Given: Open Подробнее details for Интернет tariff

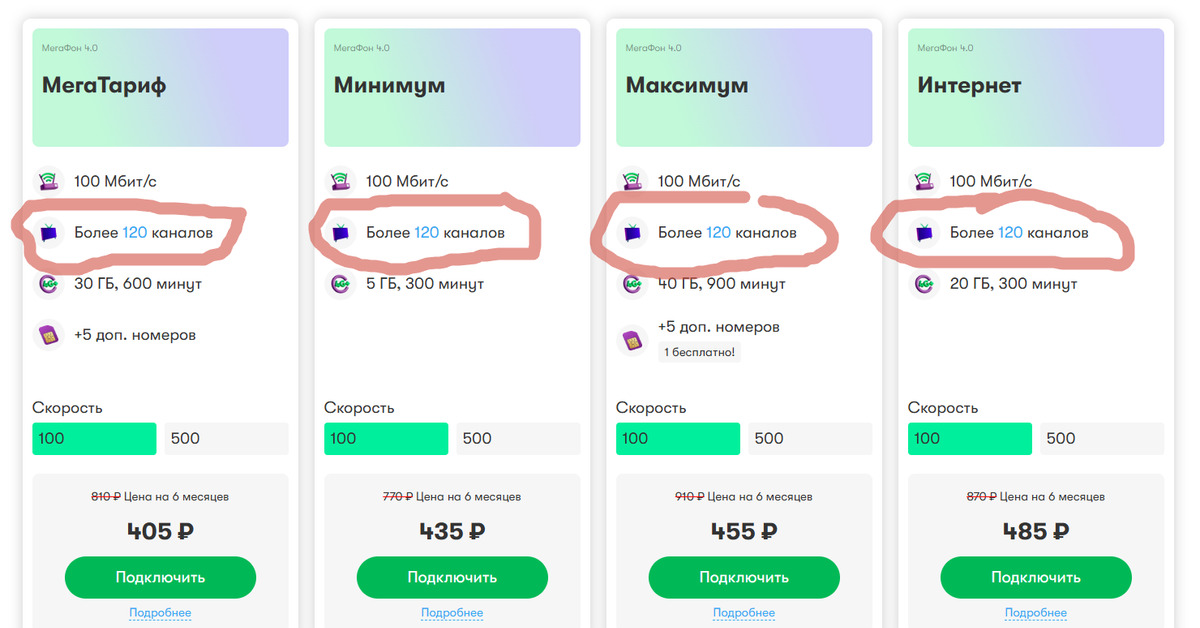Looking at the screenshot, I should (x=1036, y=613).
